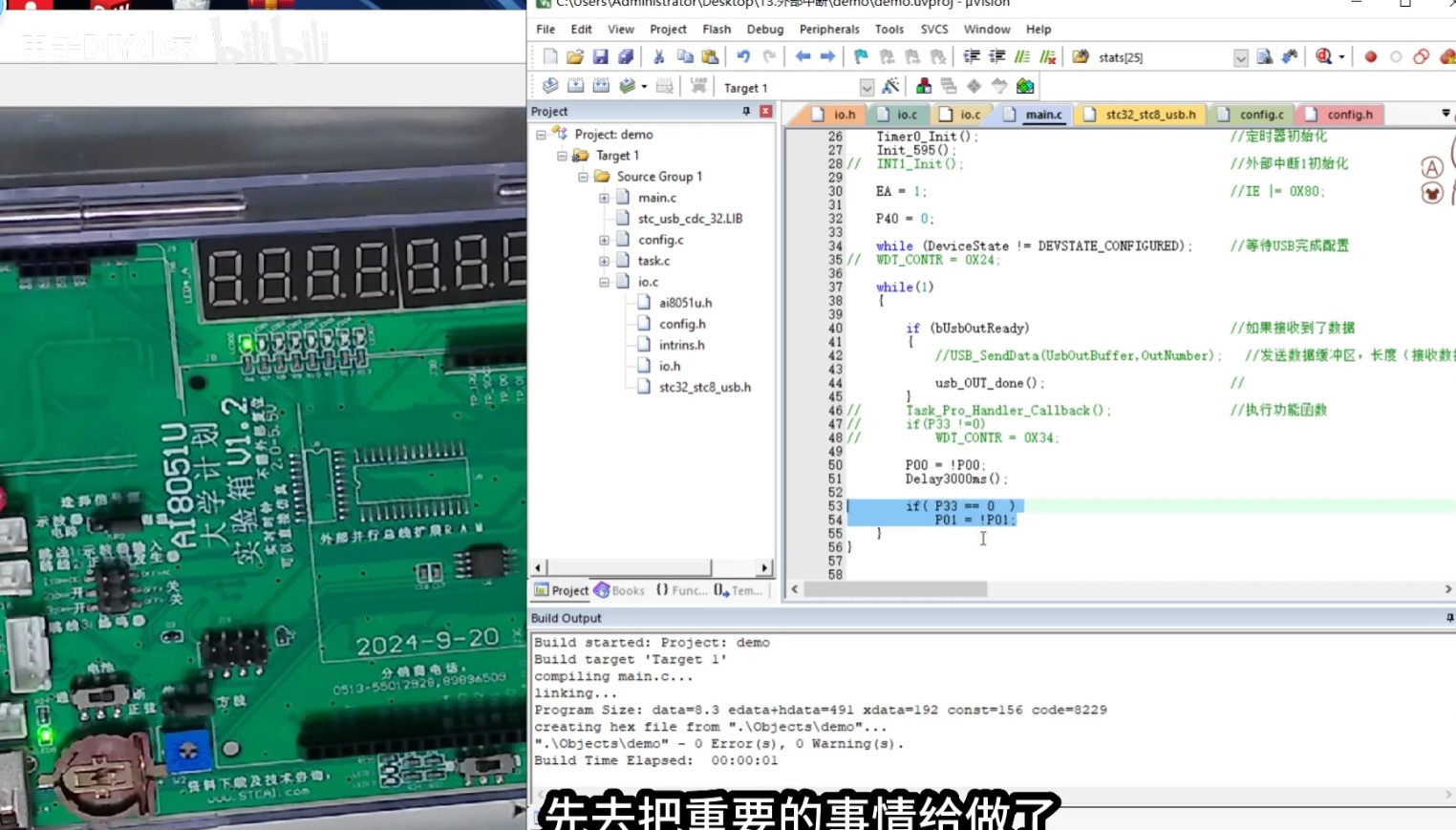
Task: Click the Rebuild all target files icon
Action: pyautogui.click(x=602, y=86)
